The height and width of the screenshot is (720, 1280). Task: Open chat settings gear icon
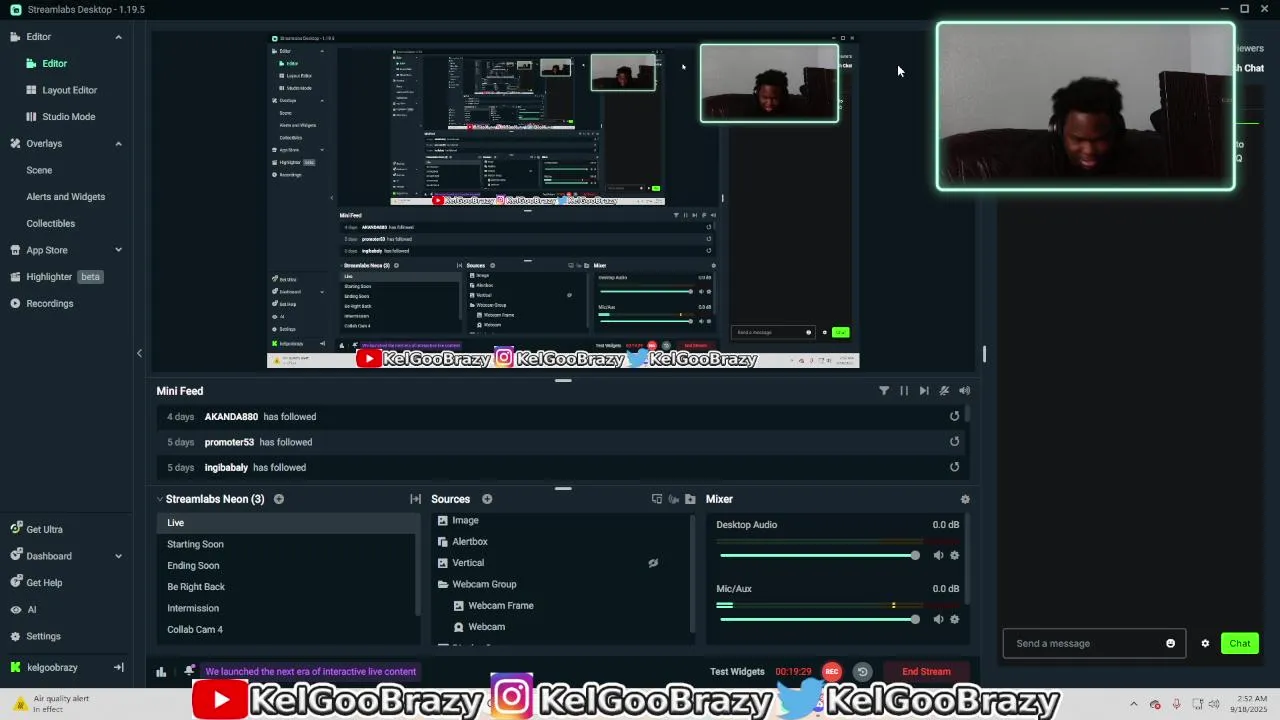pyautogui.click(x=1205, y=644)
